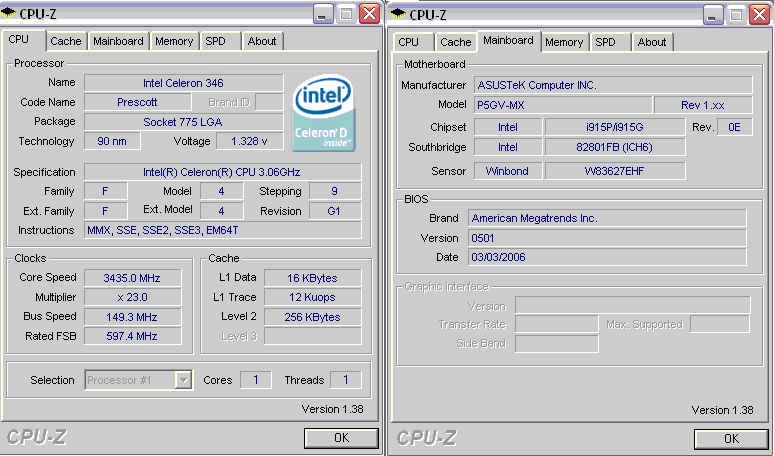Click the Threads count field

click(x=346, y=380)
